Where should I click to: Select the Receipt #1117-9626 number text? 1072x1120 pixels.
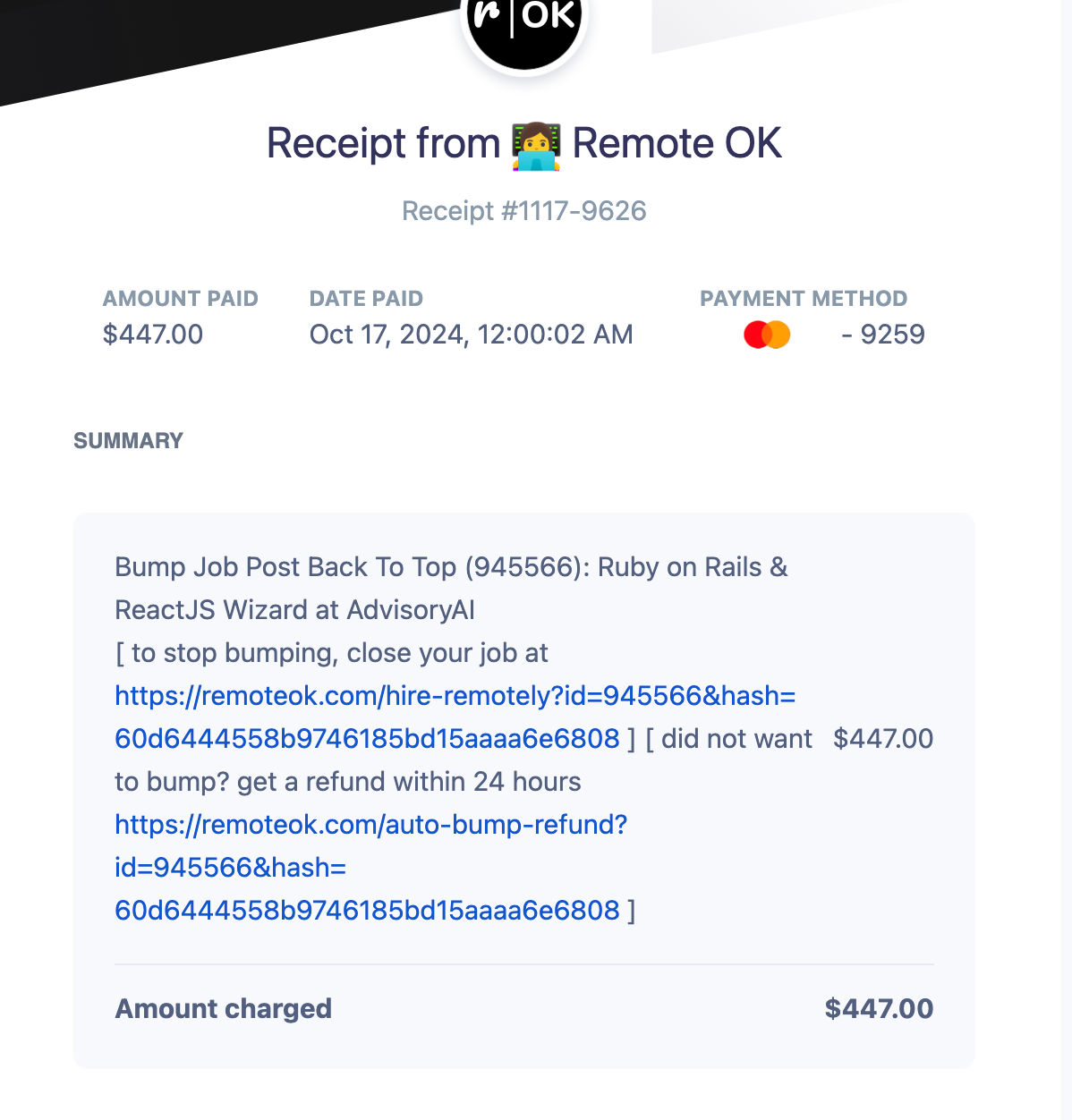(523, 211)
